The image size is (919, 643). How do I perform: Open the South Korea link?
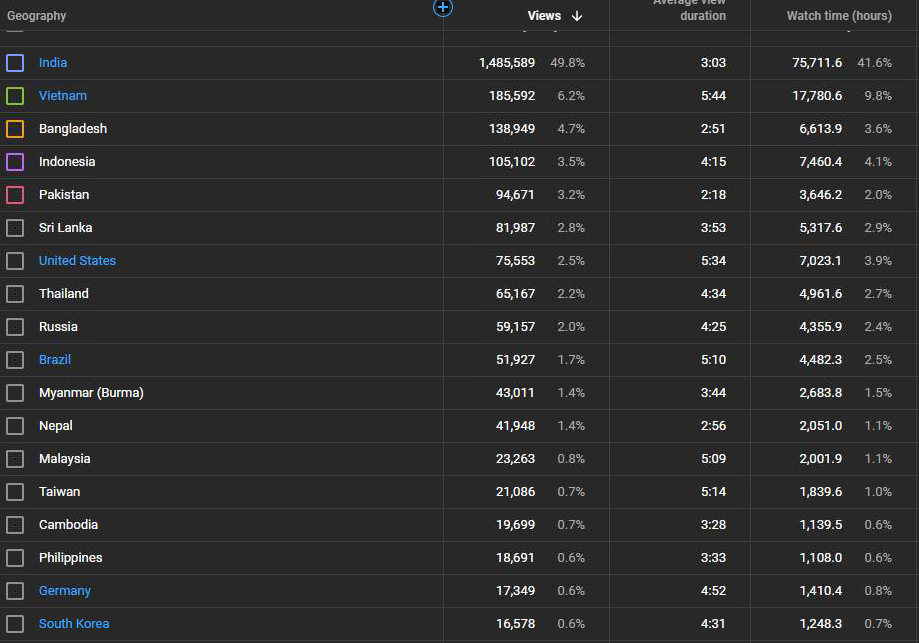click(74, 624)
